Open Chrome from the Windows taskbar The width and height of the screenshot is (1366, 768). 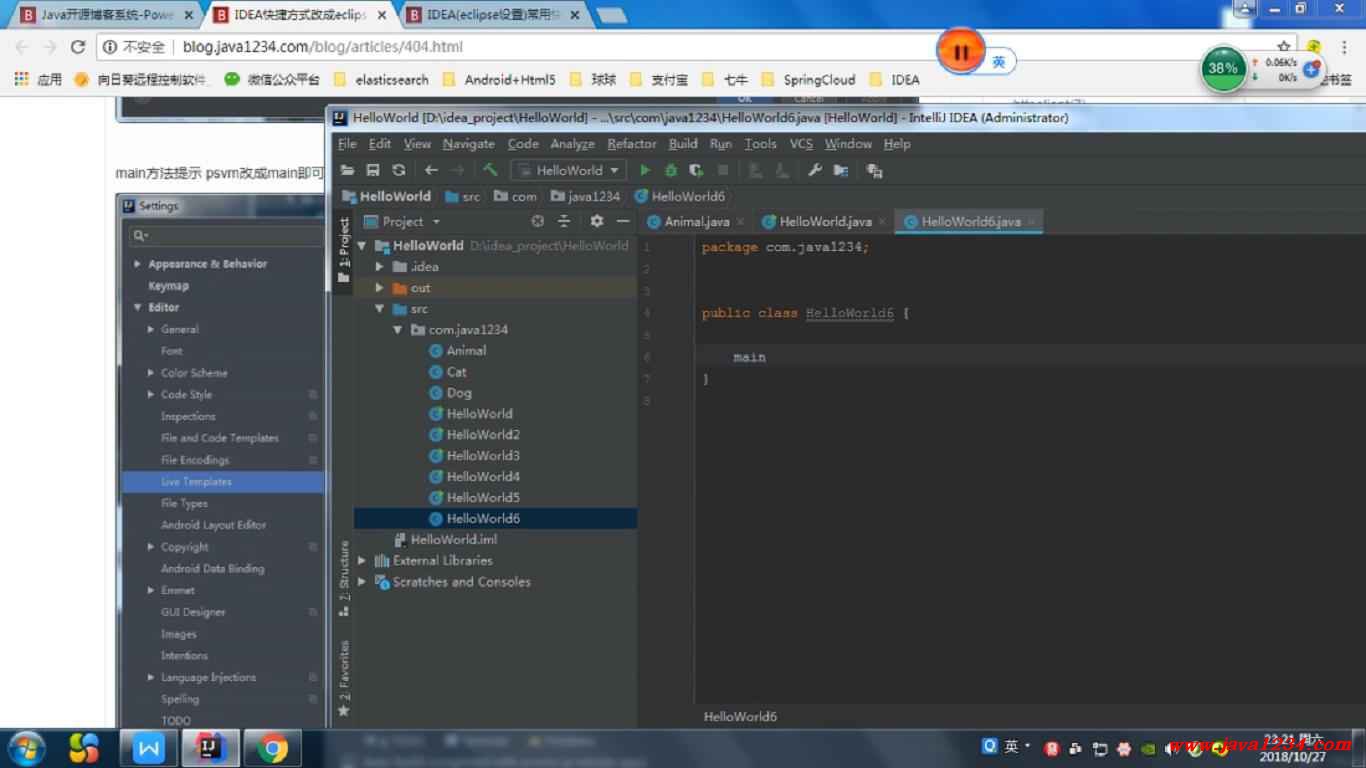[x=272, y=748]
